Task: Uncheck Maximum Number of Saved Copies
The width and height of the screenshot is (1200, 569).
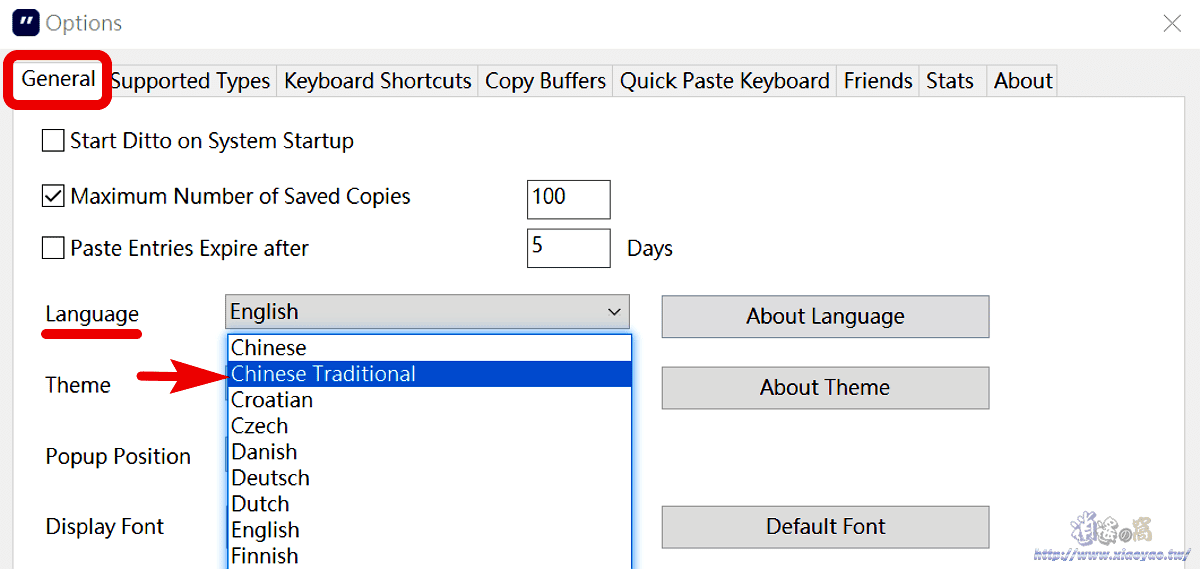Action: click(x=53, y=196)
